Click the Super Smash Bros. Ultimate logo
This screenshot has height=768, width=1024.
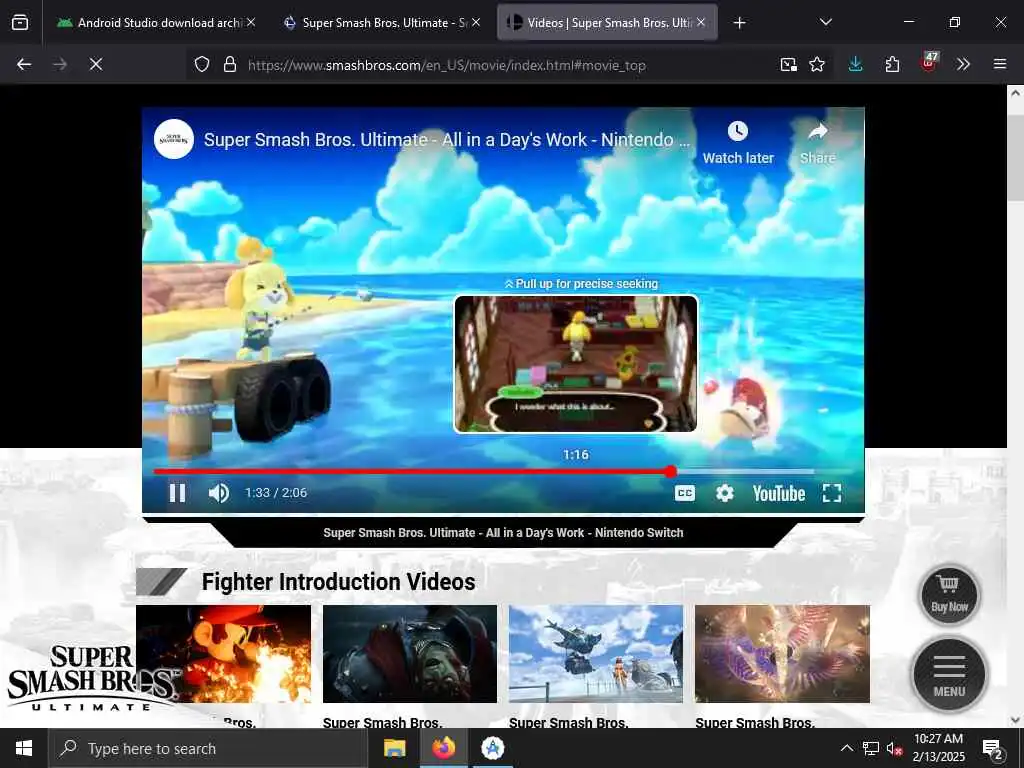(x=92, y=678)
